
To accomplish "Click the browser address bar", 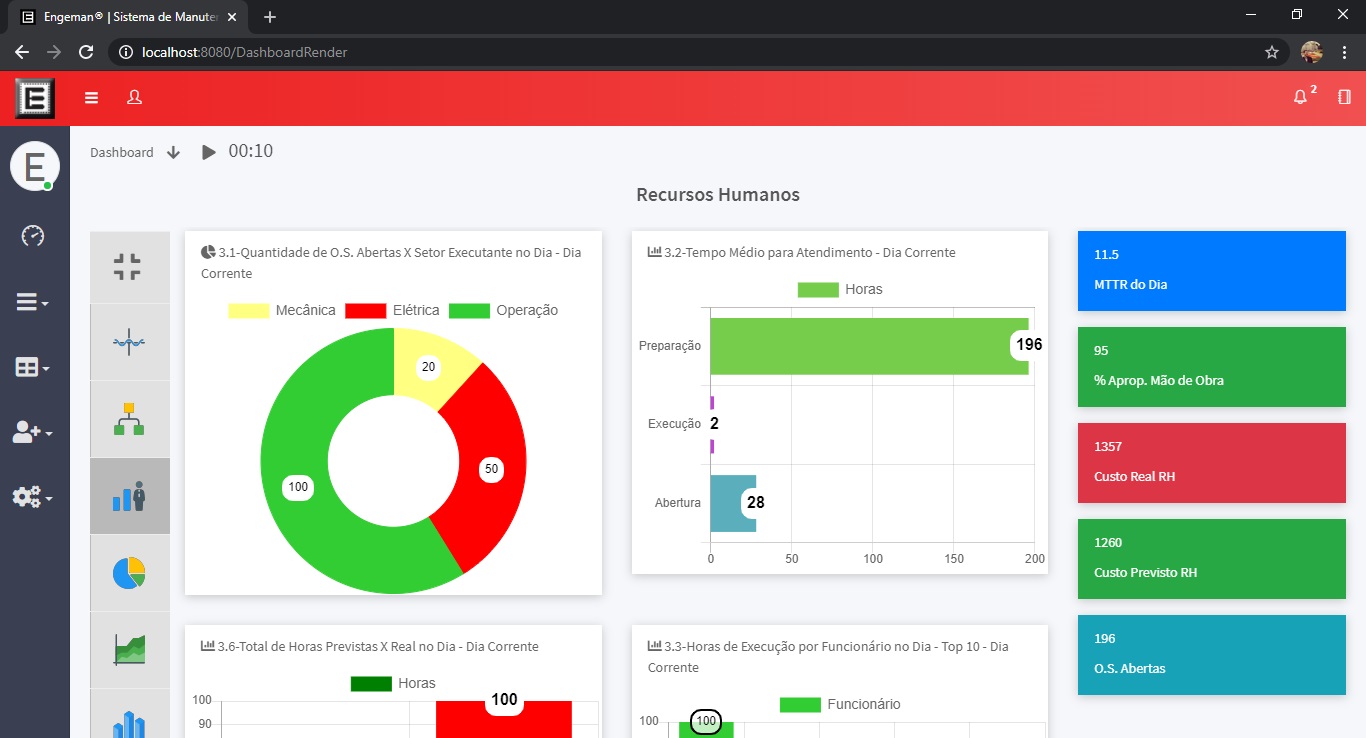I will [x=698, y=52].
